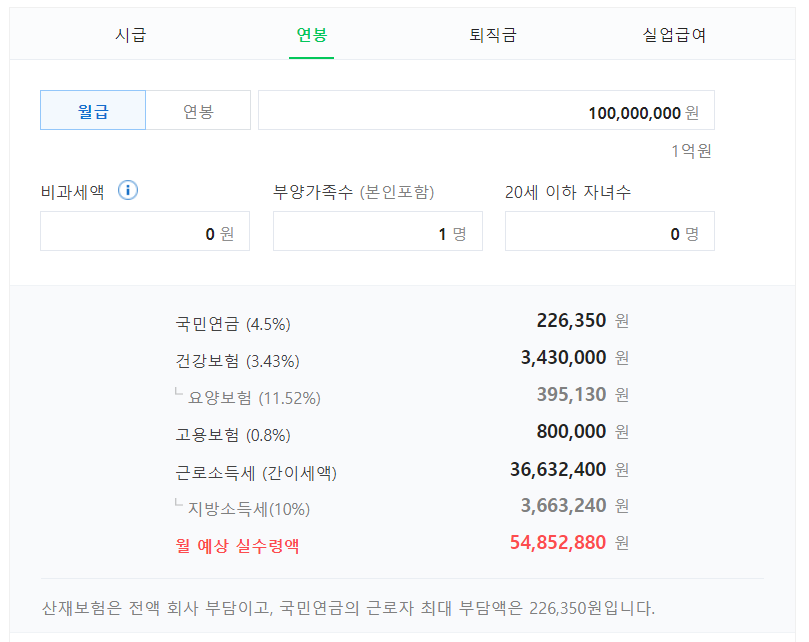Select the 연봉 tab at the top
This screenshot has width=809, height=642.
click(311, 35)
